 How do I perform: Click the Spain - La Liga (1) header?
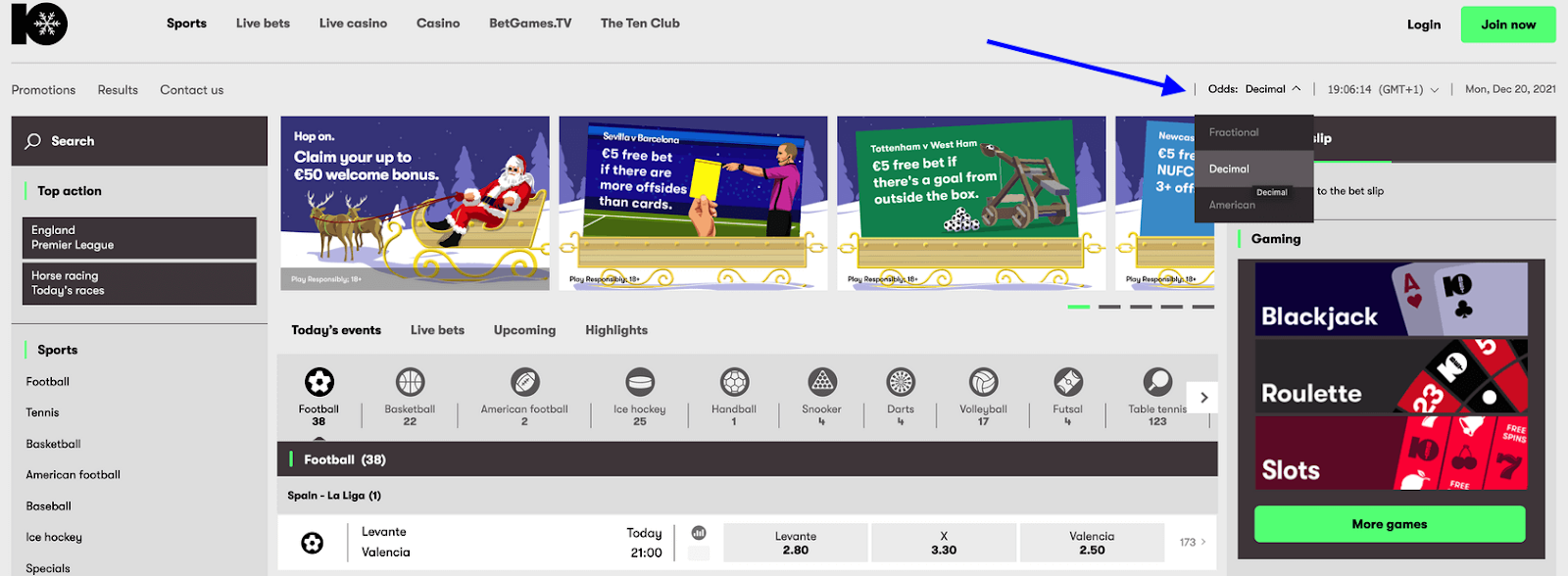tap(334, 496)
